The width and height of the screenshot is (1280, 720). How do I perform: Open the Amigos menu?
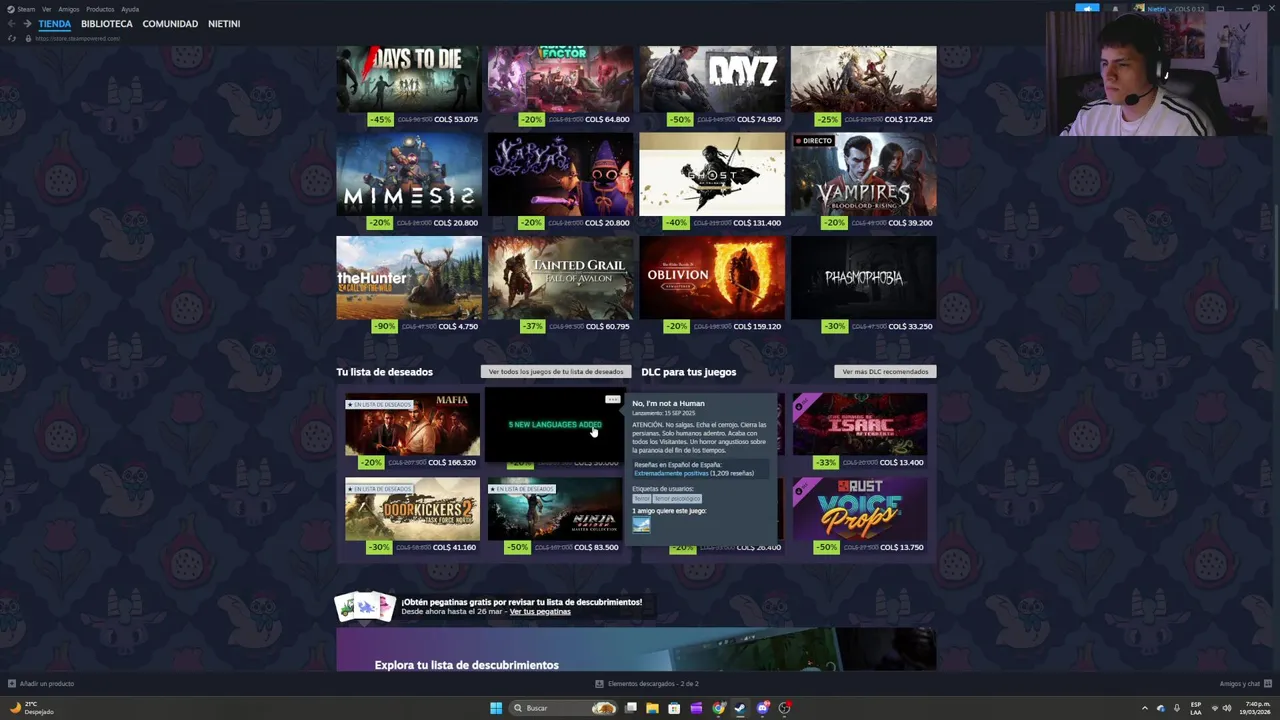click(x=68, y=9)
